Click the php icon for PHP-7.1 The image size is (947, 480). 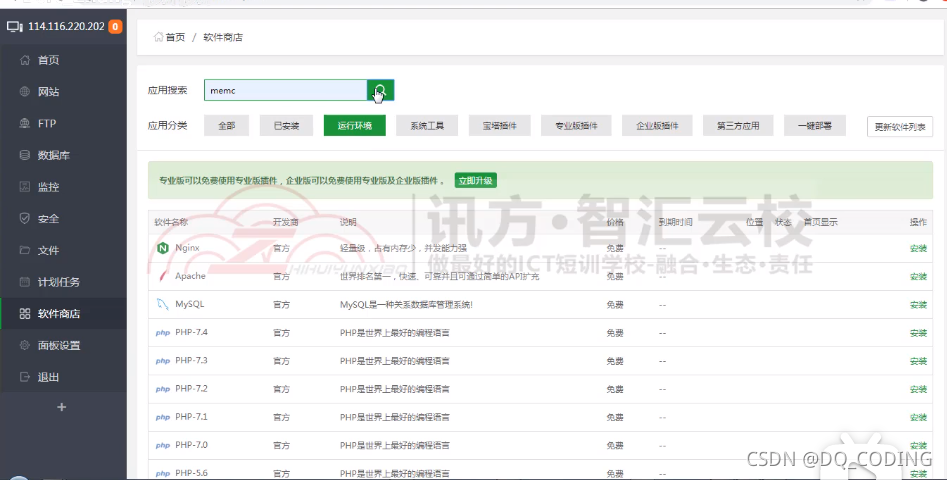(162, 417)
